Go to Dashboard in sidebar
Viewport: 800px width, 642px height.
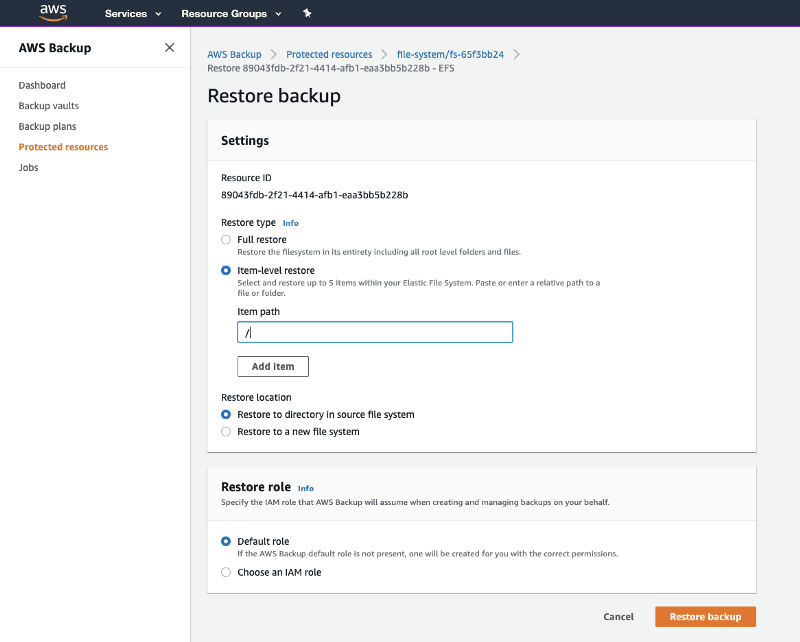coord(42,85)
